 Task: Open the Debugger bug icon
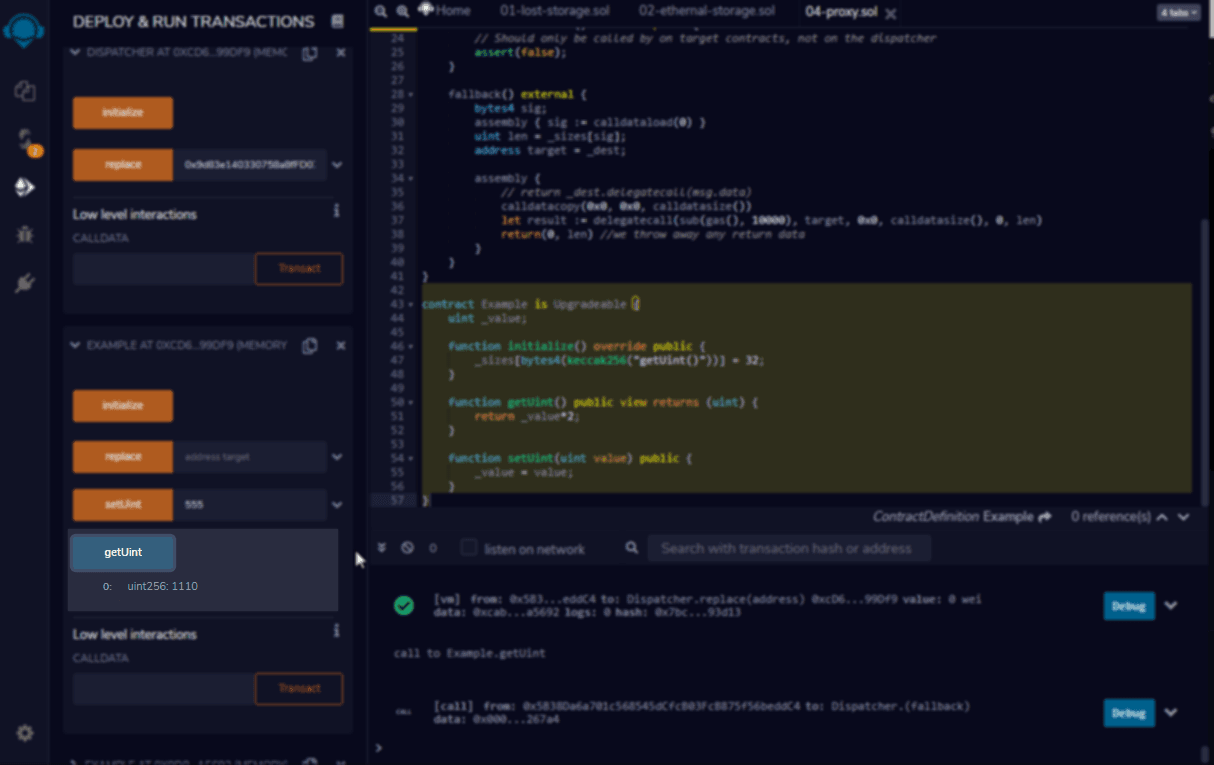point(25,235)
